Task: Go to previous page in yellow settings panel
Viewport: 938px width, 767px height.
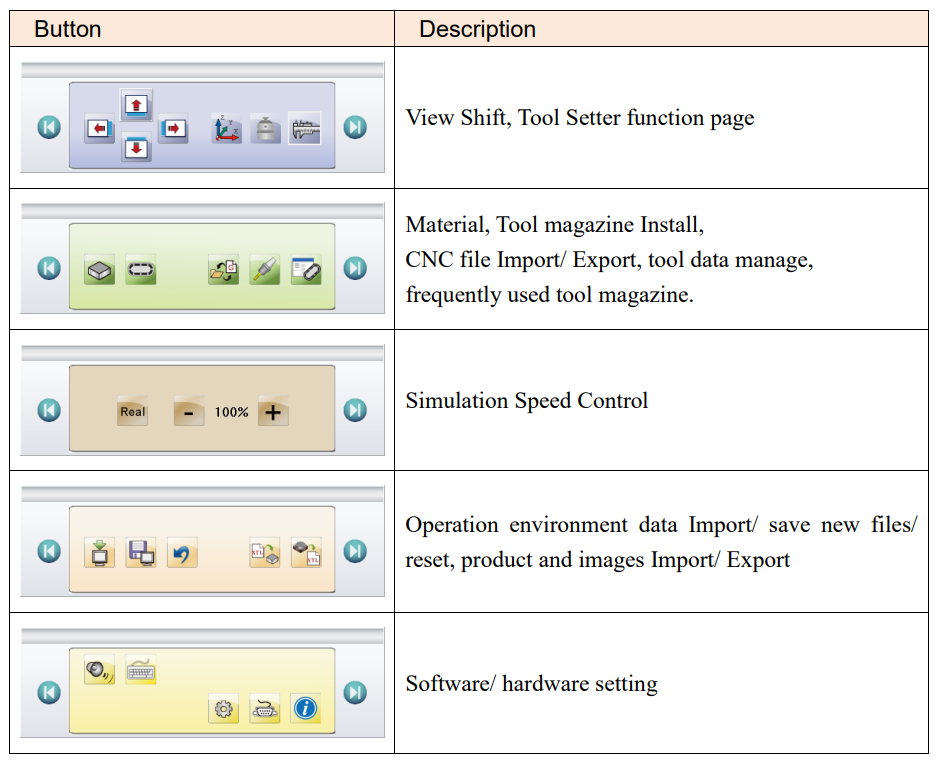Action: coord(49,692)
